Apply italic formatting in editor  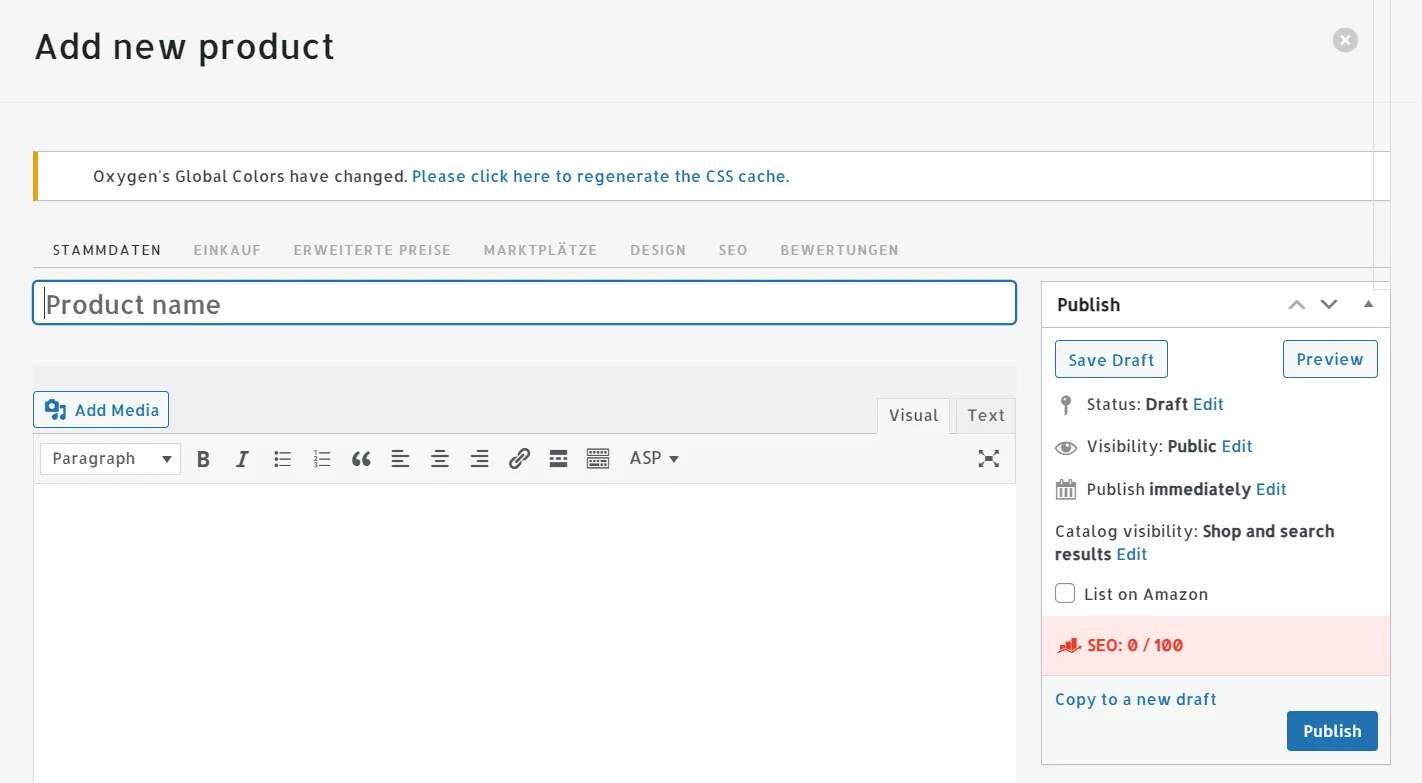coord(242,459)
